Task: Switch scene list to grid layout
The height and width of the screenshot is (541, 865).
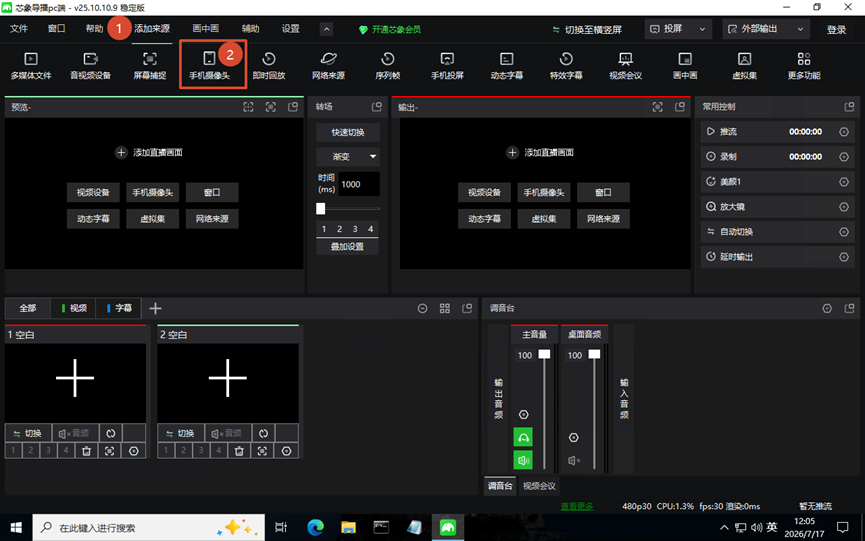Action: point(445,308)
